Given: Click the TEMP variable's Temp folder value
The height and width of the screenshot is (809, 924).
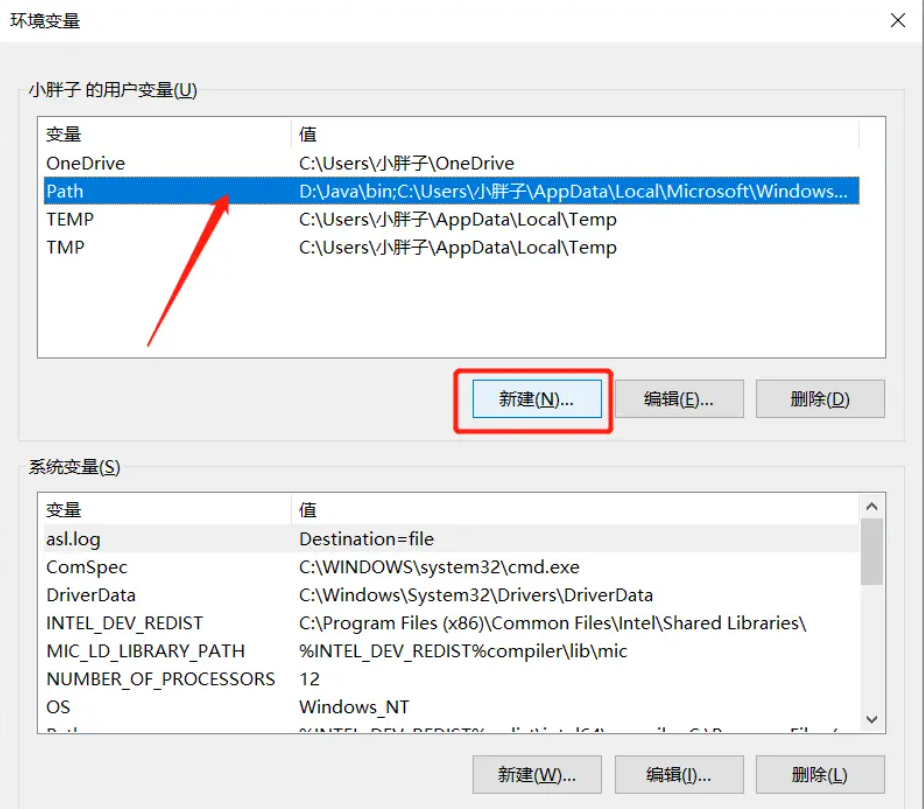Looking at the screenshot, I should click(458, 219).
